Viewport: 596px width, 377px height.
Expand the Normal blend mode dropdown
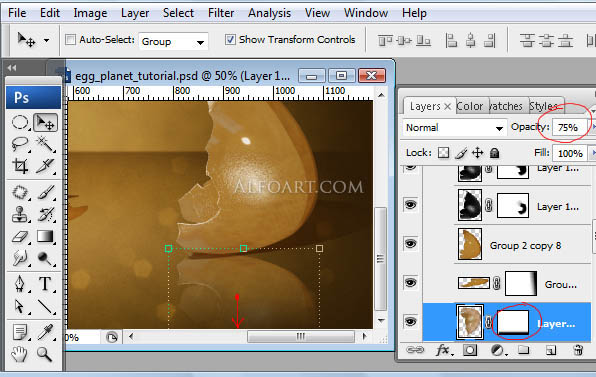tap(455, 128)
